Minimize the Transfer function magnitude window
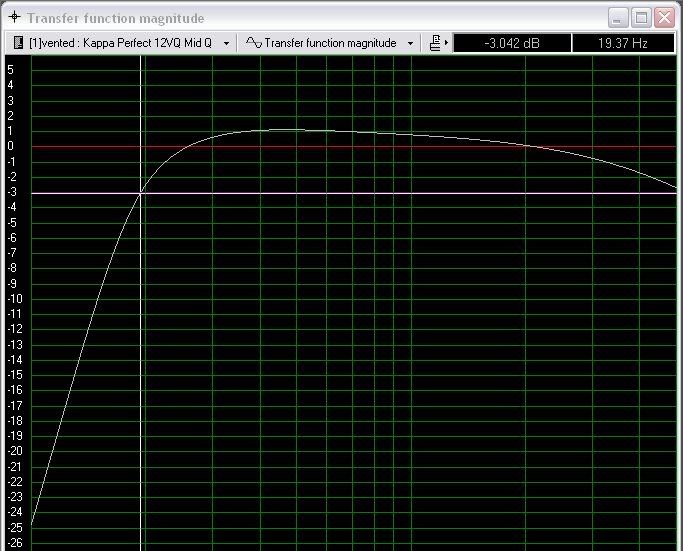The image size is (683, 551). [618, 18]
